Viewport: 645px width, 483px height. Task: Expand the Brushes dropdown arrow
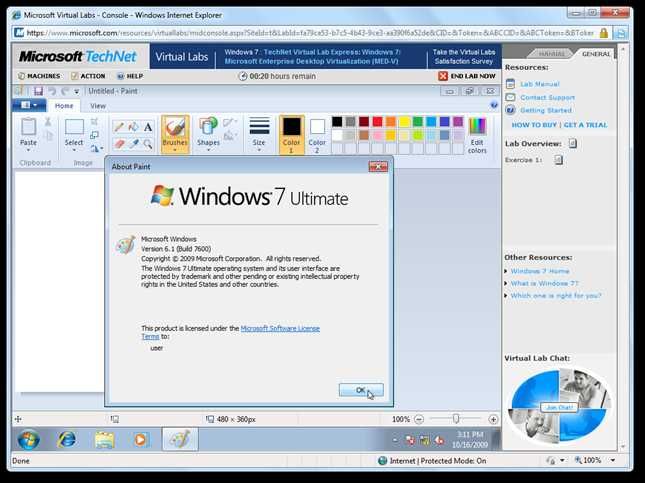point(175,150)
